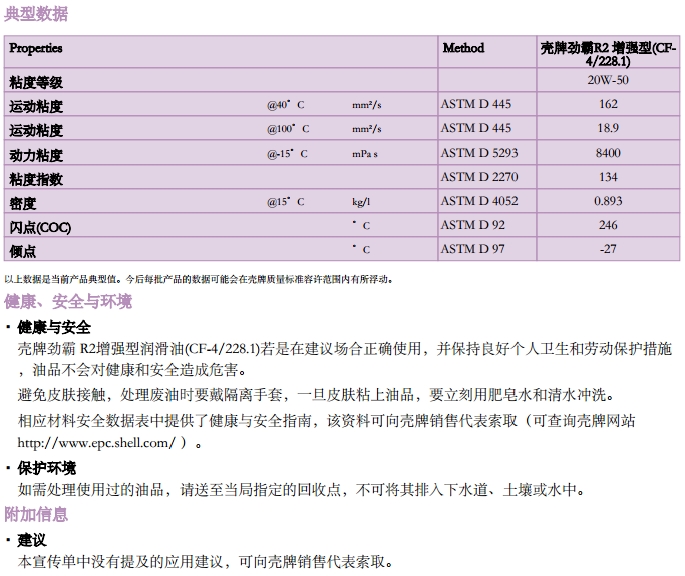This screenshot has width=685, height=576.
Task: Select ASTM D 2270 method cell
Action: pos(479,177)
